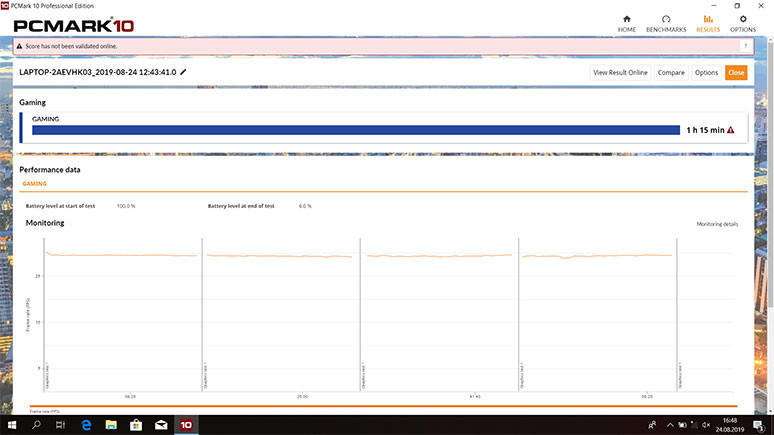Image resolution: width=774 pixels, height=435 pixels.
Task: Click the Monitoring heading
Action: pos(45,223)
